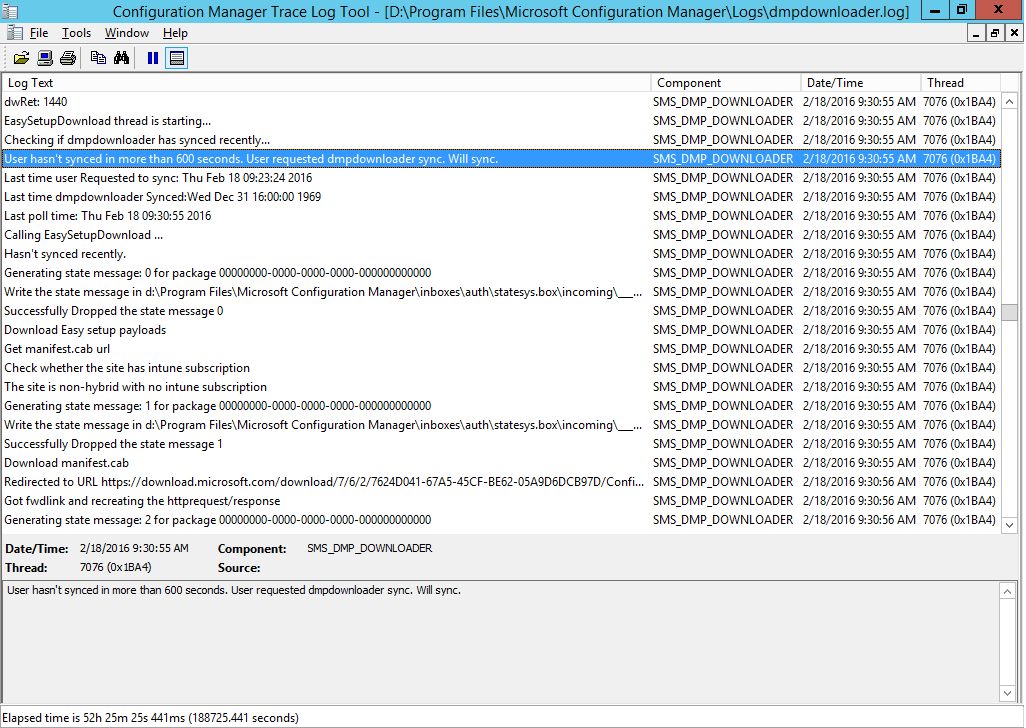
Task: Click the Date/Time value in details pane
Action: click(x=134, y=548)
